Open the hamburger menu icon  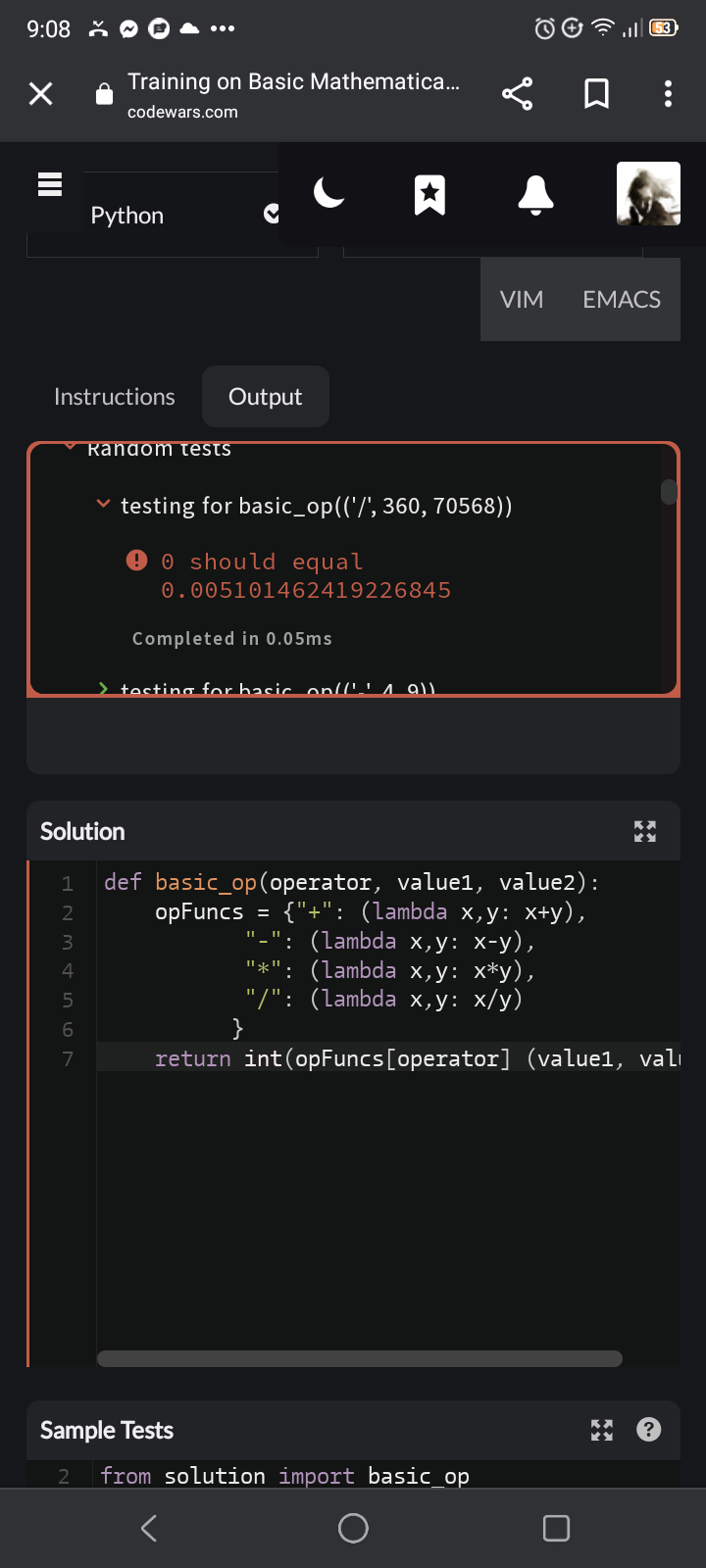click(x=50, y=184)
